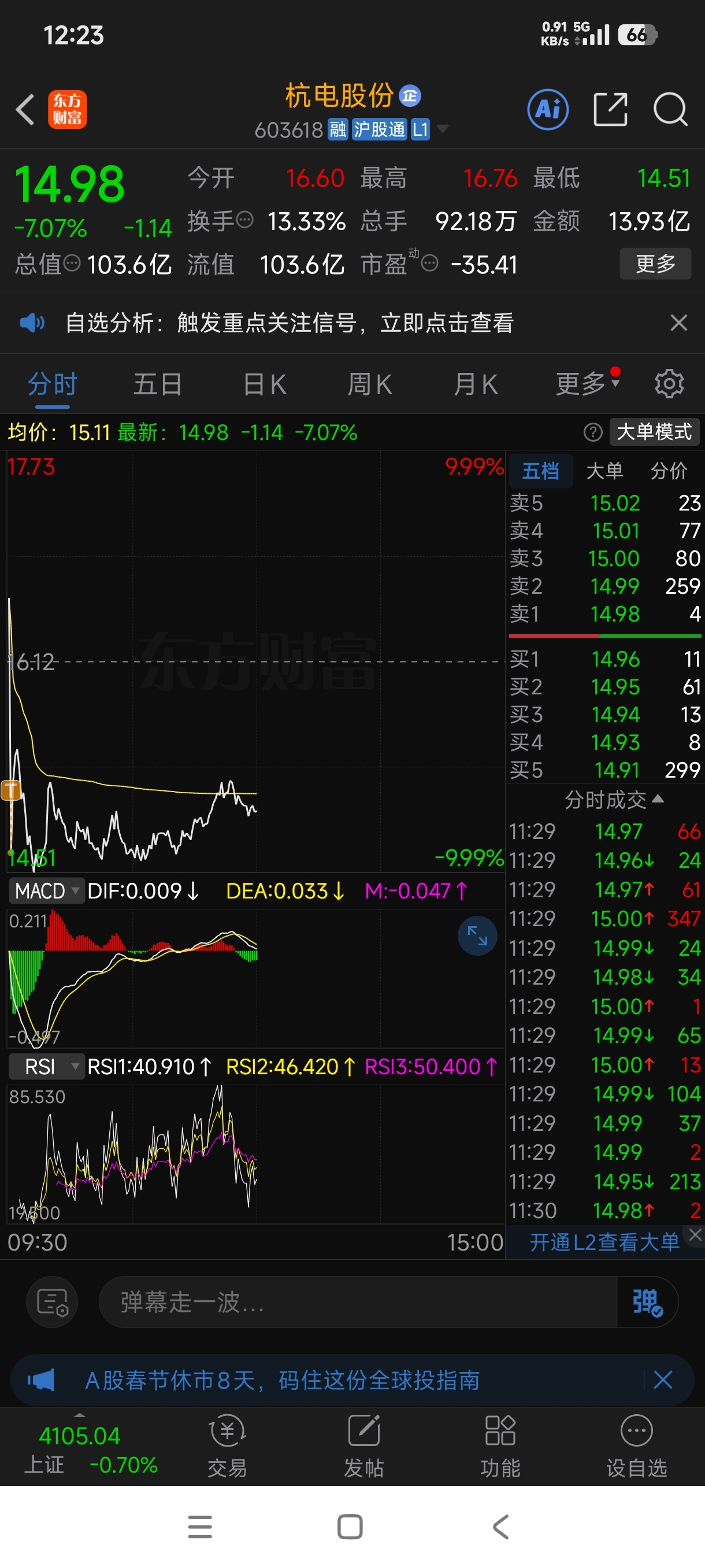Switch to the 分时 tab
This screenshot has height=1568, width=705.
click(53, 384)
